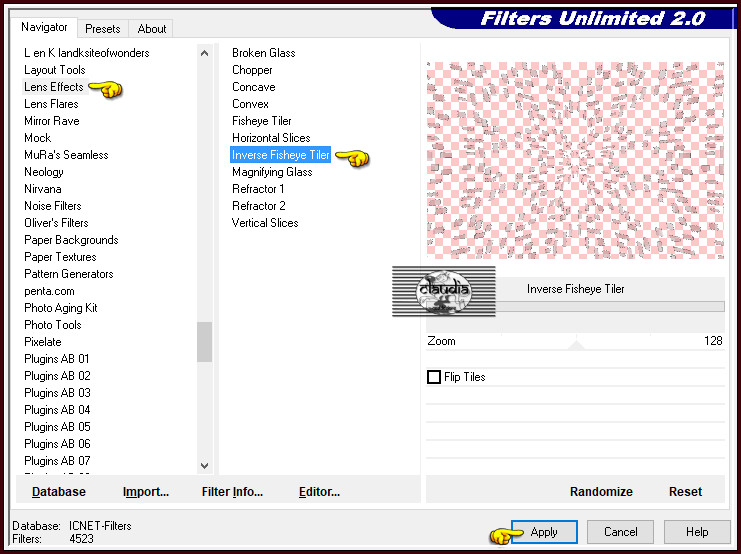Click the category list scrollbar thumb
This screenshot has width=741, height=554.
204,342
